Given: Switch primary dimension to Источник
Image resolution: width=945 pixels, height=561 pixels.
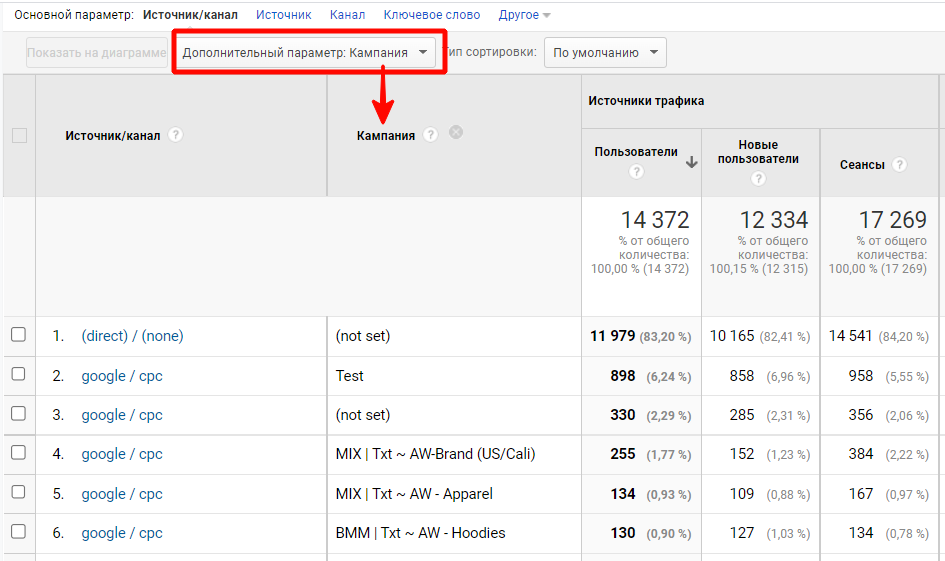Looking at the screenshot, I should tap(283, 15).
